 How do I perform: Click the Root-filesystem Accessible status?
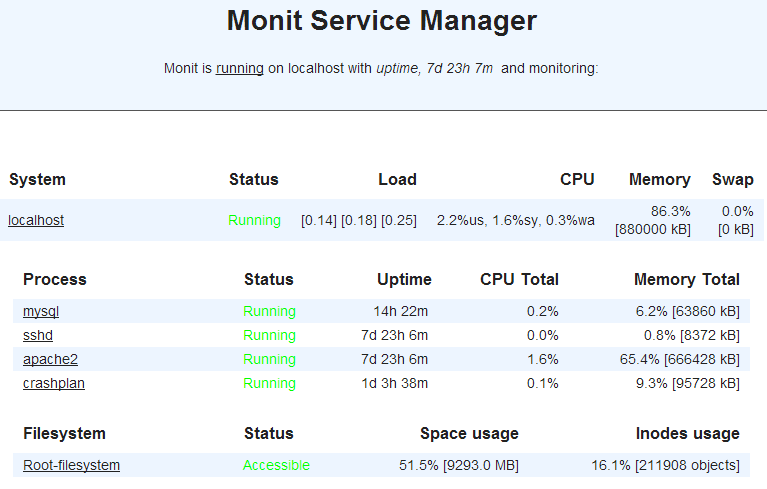(x=276, y=465)
